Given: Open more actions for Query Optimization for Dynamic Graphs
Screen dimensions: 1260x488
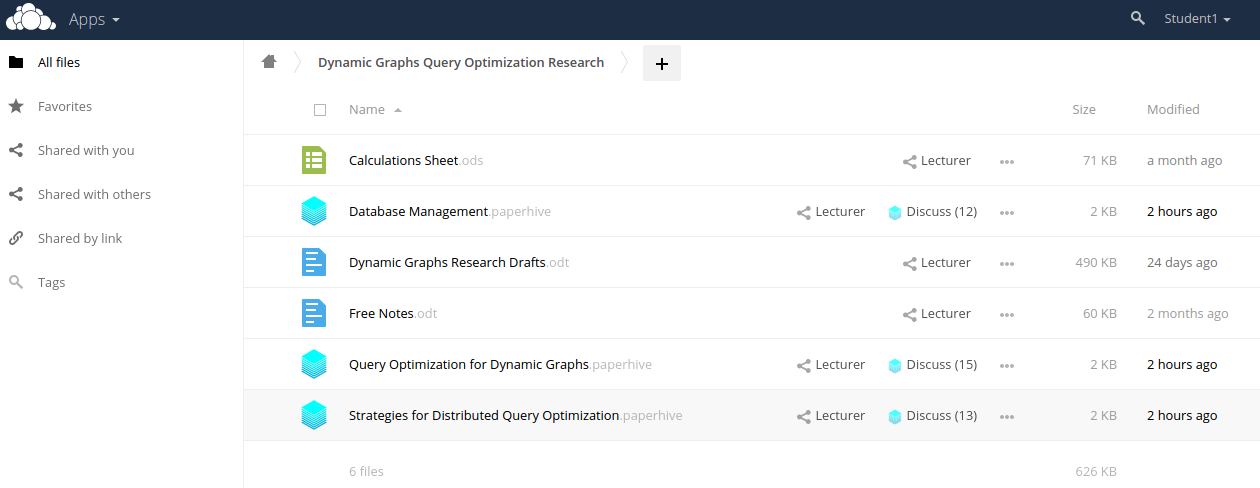Looking at the screenshot, I should [1007, 365].
